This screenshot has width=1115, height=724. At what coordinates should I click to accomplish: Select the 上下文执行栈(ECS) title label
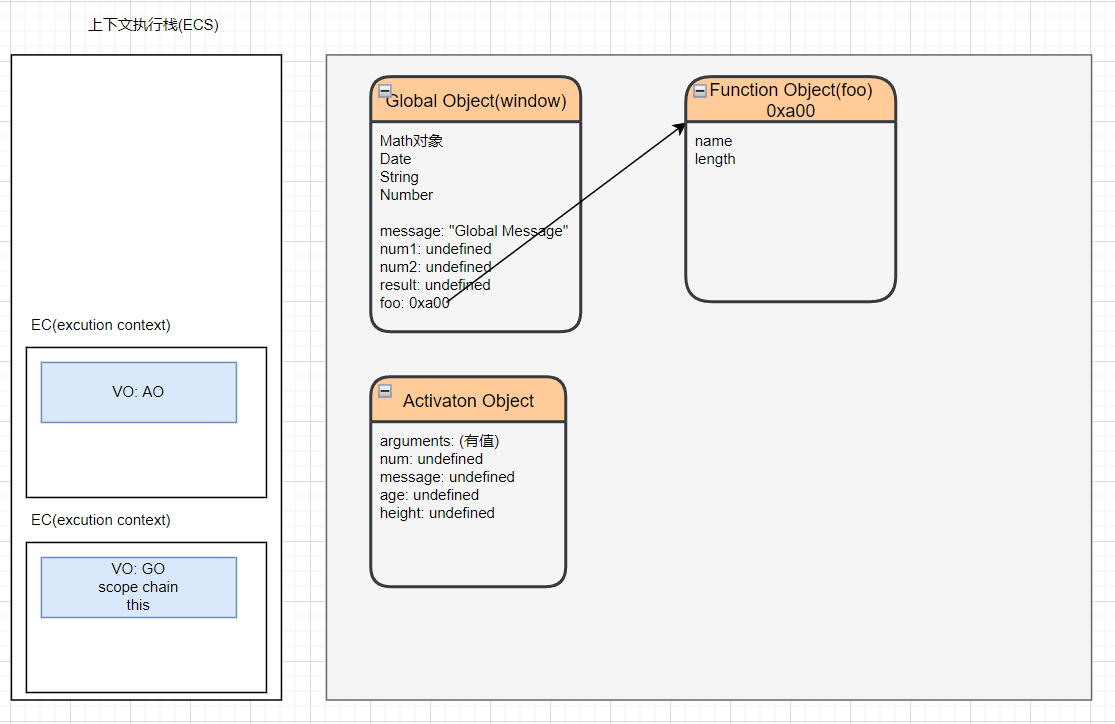(x=153, y=25)
